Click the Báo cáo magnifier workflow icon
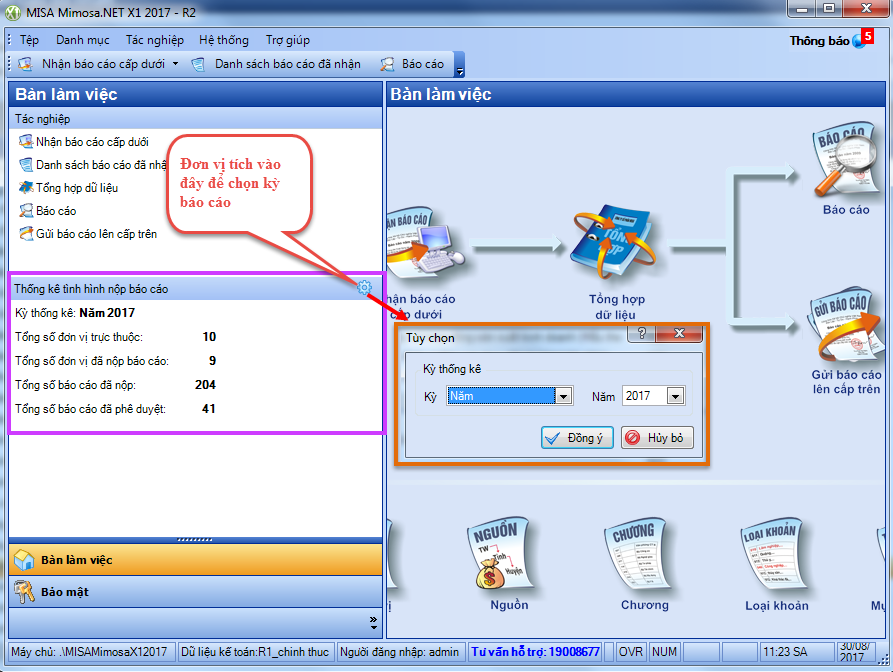The width and height of the screenshot is (893, 672). (845, 159)
